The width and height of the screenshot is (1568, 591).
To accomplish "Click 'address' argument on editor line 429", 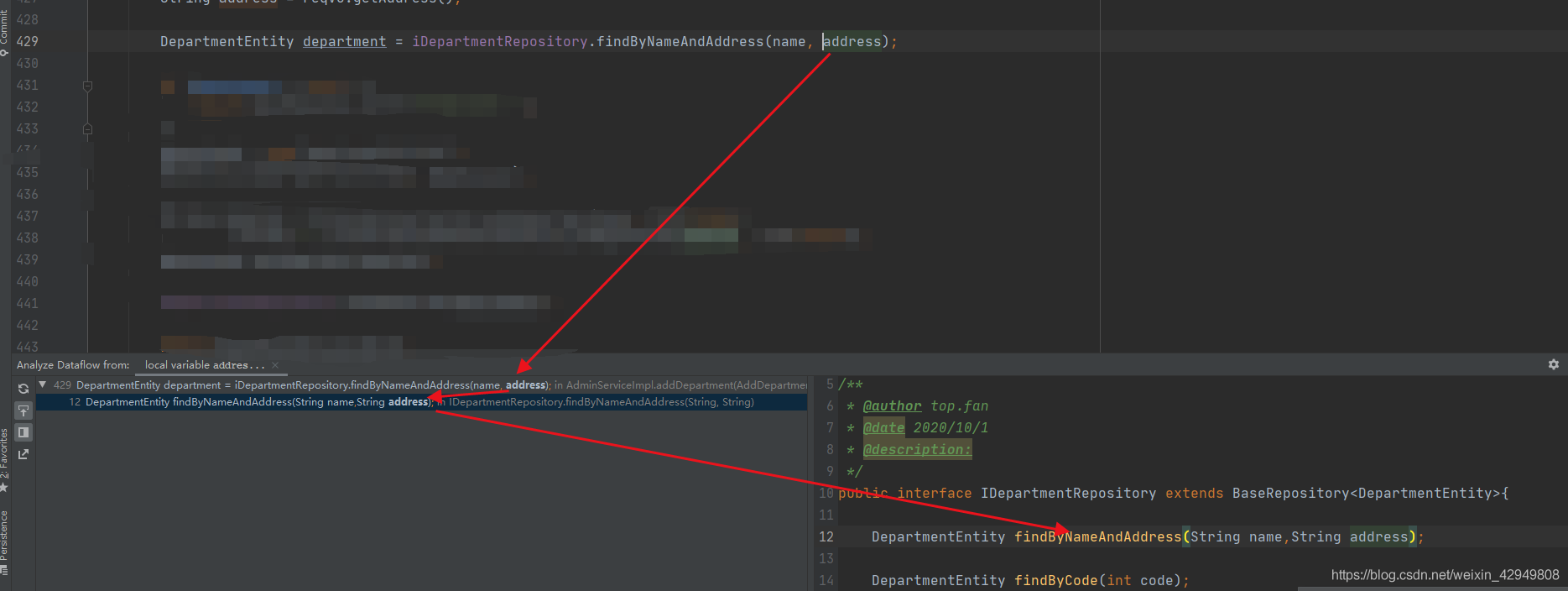I will 852,41.
